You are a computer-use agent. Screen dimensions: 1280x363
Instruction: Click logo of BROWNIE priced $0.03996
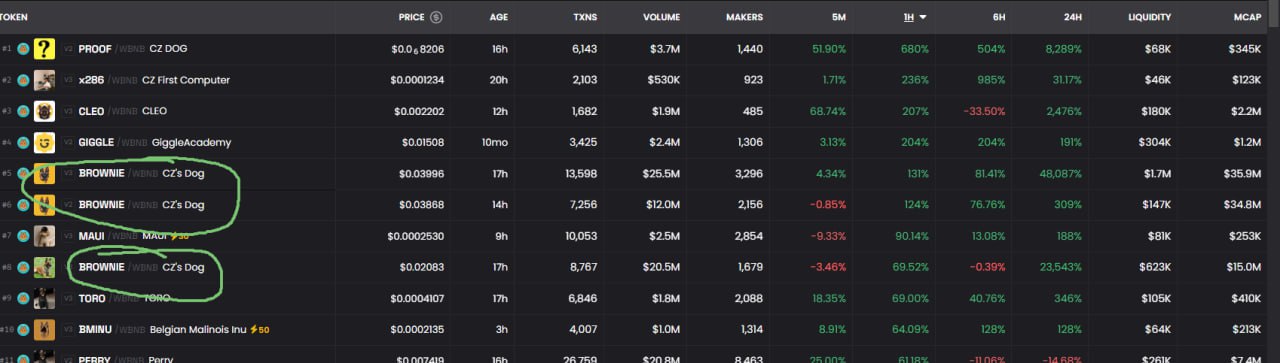point(44,174)
